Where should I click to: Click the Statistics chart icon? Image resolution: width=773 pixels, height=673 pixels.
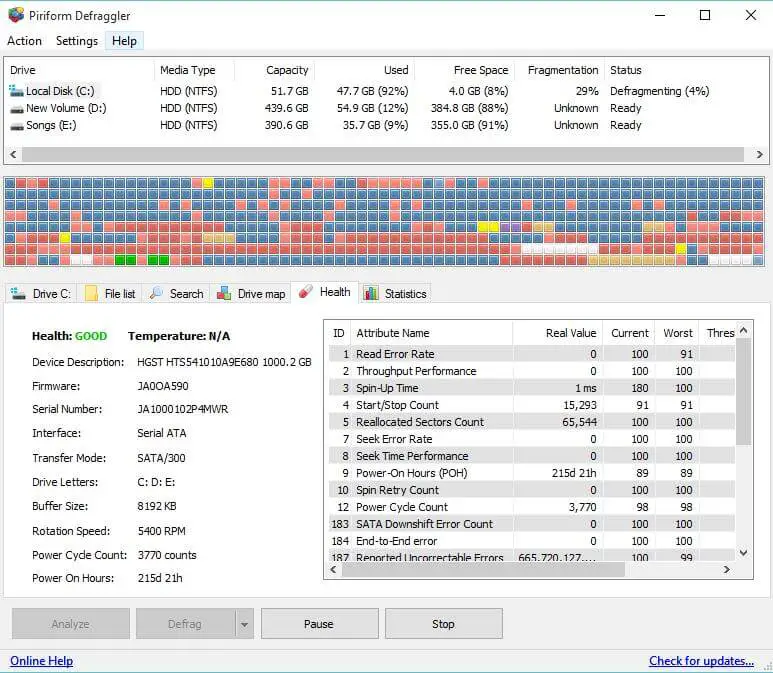pyautogui.click(x=371, y=293)
